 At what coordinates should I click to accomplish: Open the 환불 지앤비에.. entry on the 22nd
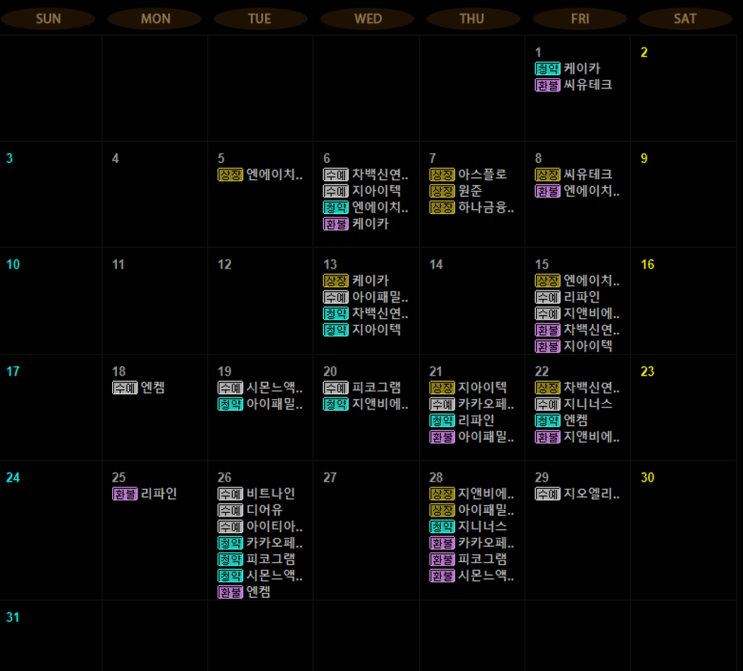(577, 437)
